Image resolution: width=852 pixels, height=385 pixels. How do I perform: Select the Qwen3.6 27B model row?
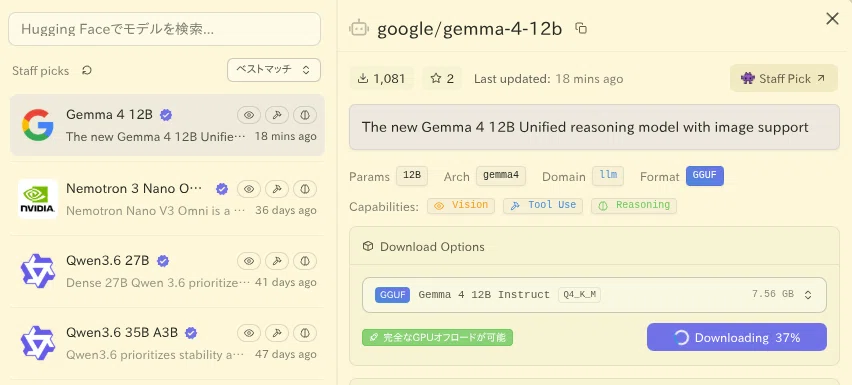coord(167,271)
